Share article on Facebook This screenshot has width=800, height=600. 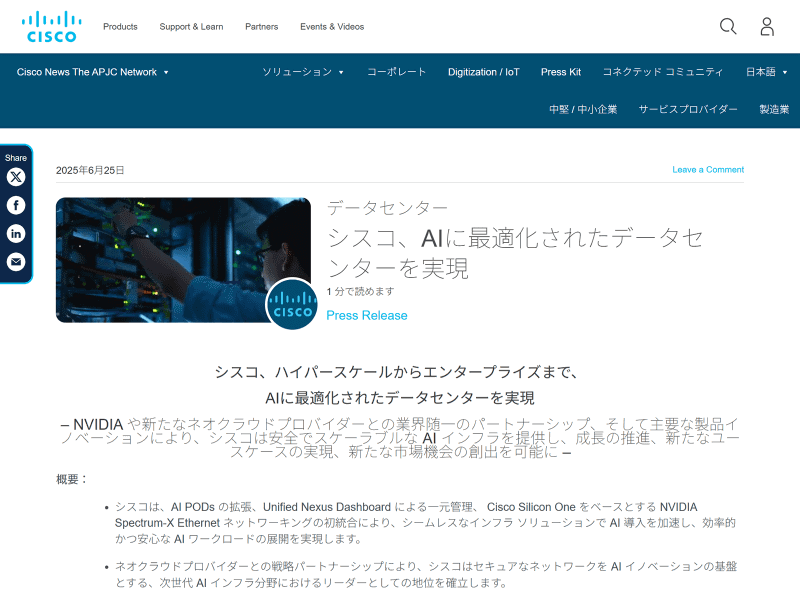[16, 205]
